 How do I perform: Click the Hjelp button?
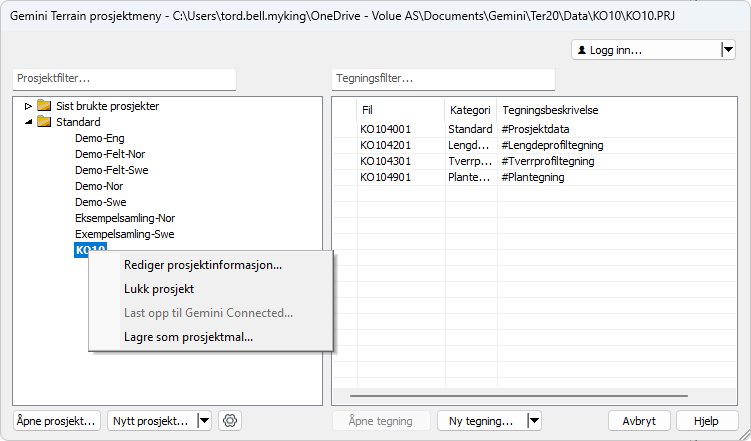point(706,421)
